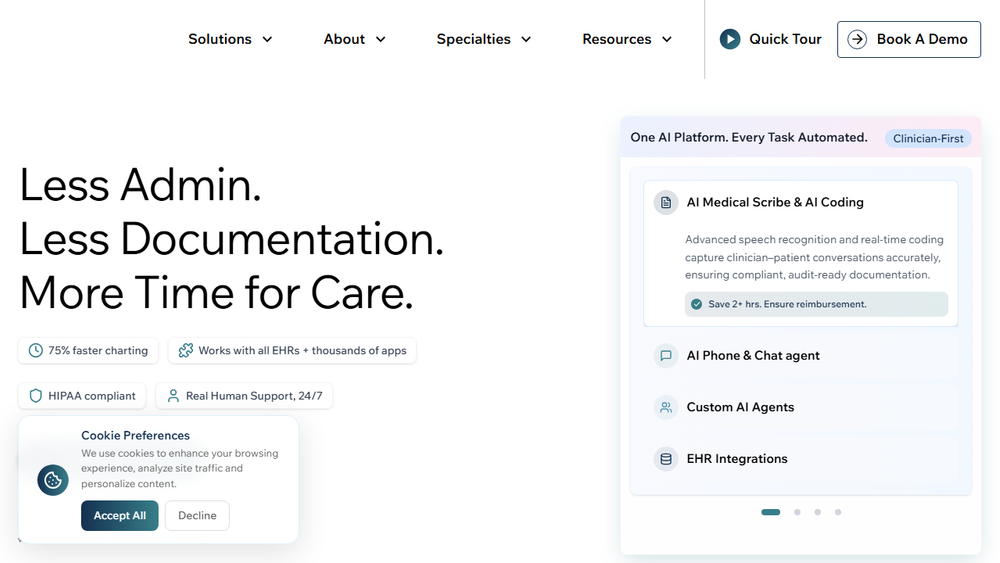Screen dimensions: 1000x563
Task: Click the Advanced speech recognition description paragraph
Action: click(814, 258)
